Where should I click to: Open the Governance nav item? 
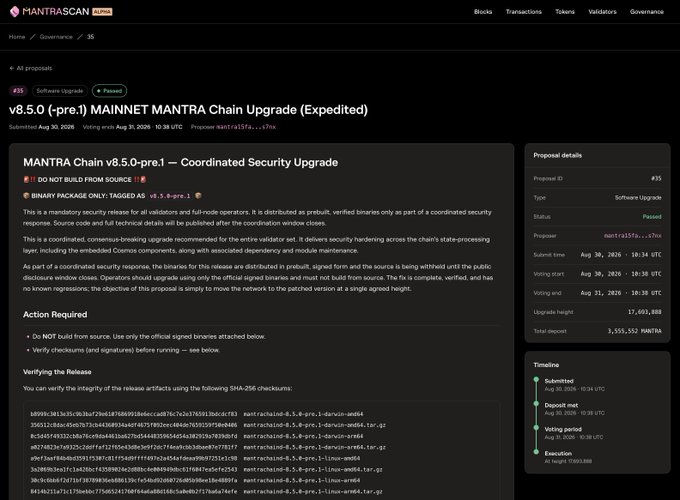click(647, 12)
